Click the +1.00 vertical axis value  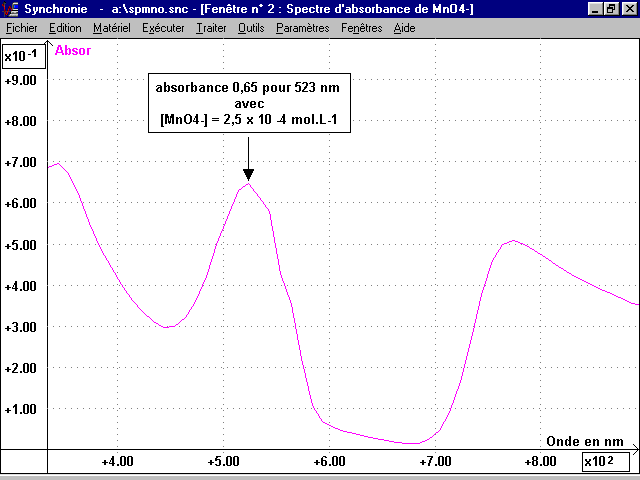pyautogui.click(x=20, y=409)
